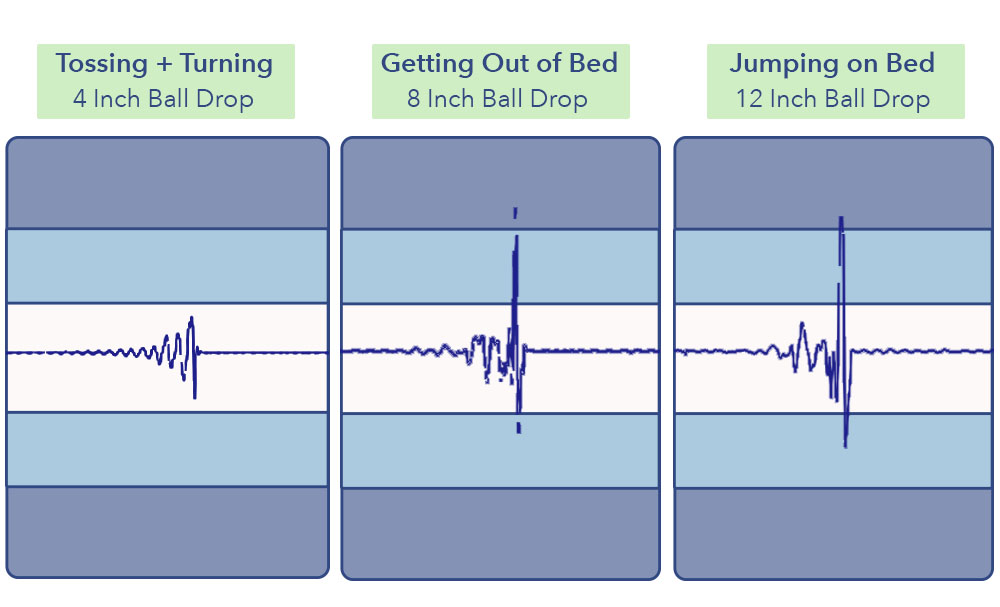Select bottom dark band of Jumping on Bed chart

(833, 532)
